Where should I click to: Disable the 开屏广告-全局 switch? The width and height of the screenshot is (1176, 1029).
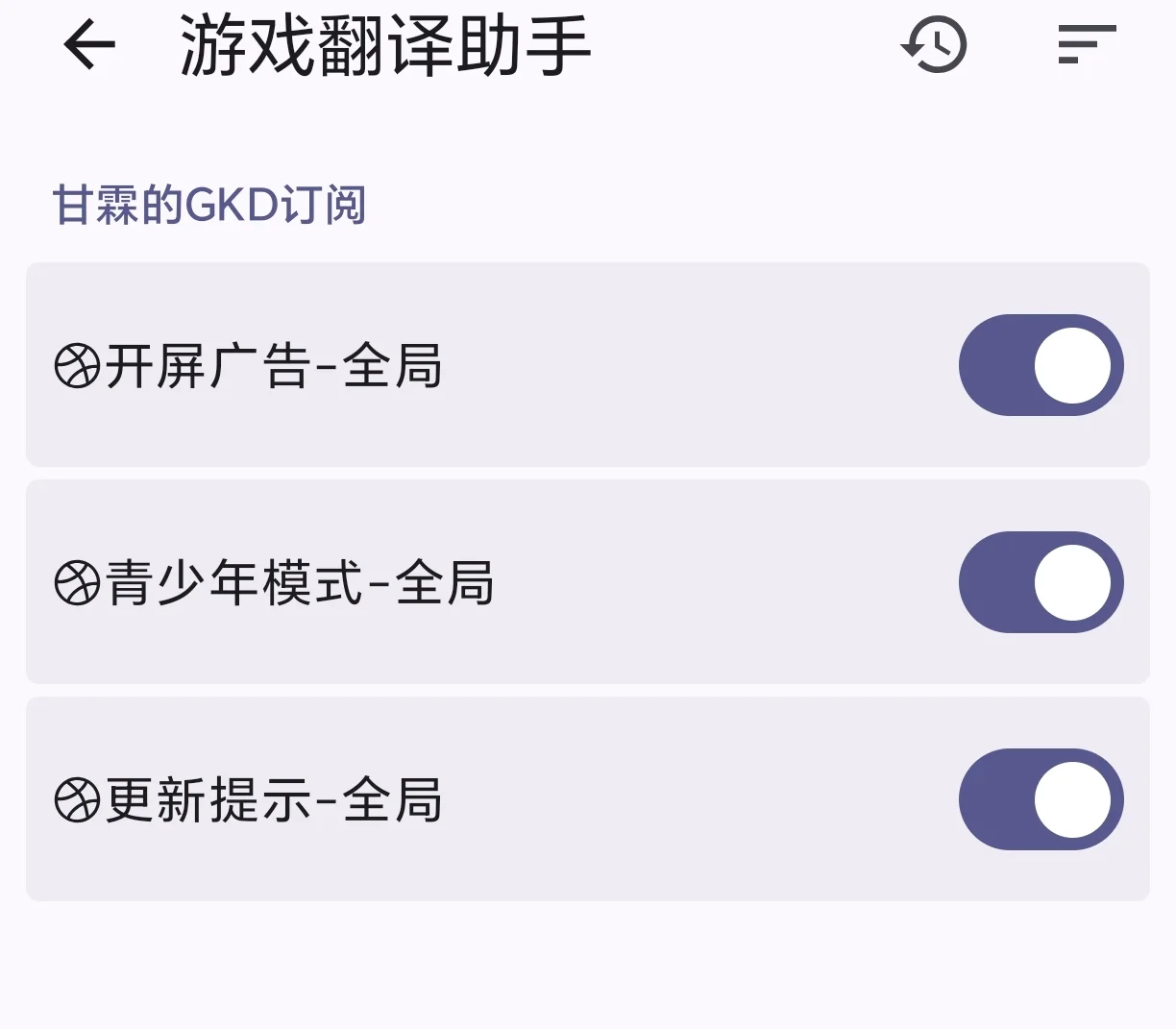tap(1041, 365)
